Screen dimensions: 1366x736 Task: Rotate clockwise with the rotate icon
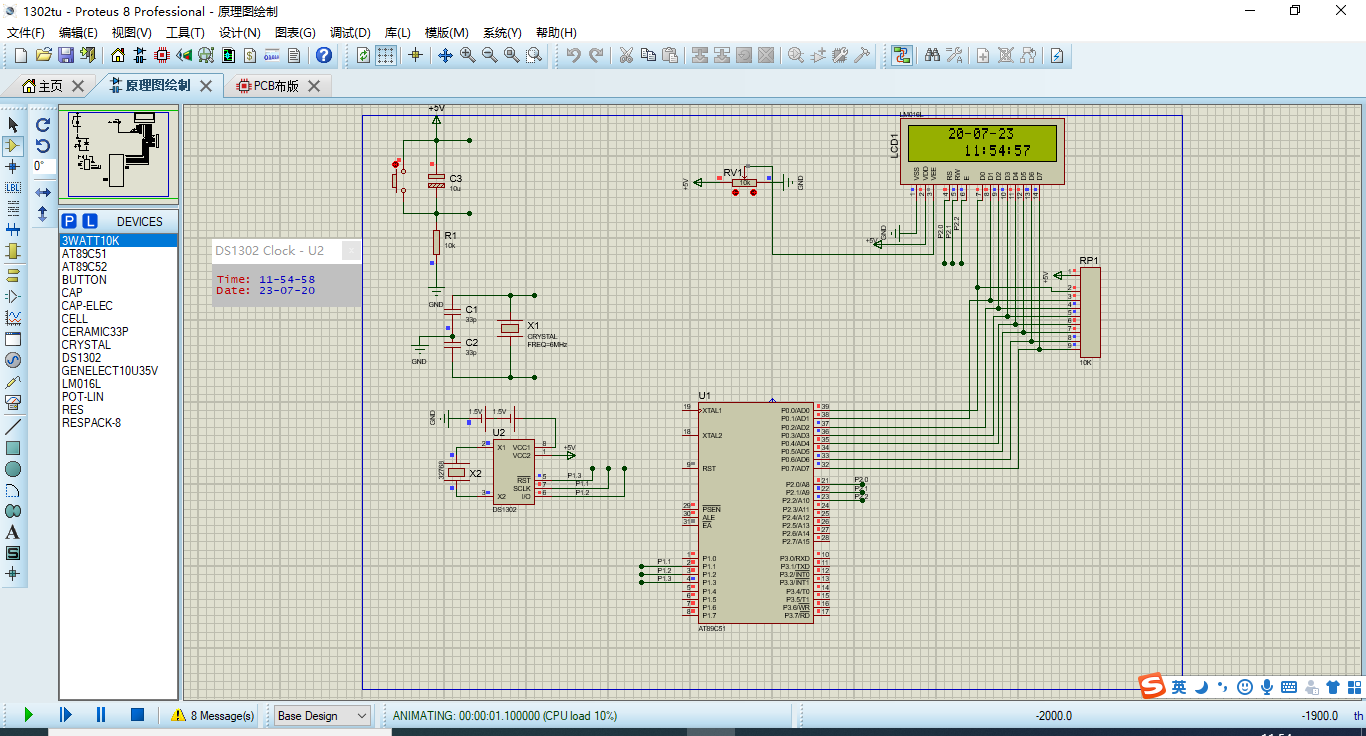[x=43, y=125]
